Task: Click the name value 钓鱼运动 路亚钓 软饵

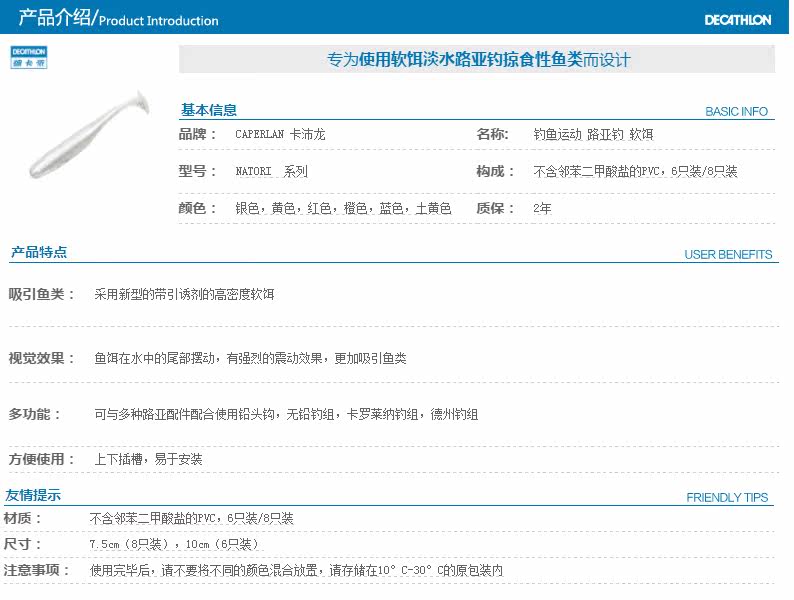Action: tap(593, 134)
